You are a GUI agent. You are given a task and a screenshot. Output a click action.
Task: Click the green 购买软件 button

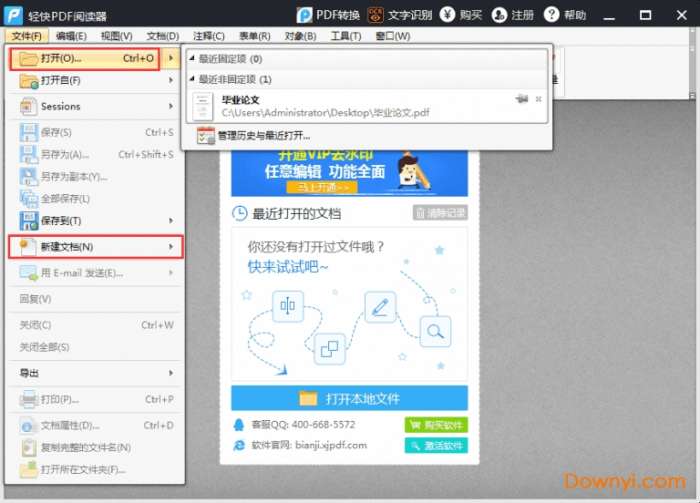pyautogui.click(x=436, y=425)
